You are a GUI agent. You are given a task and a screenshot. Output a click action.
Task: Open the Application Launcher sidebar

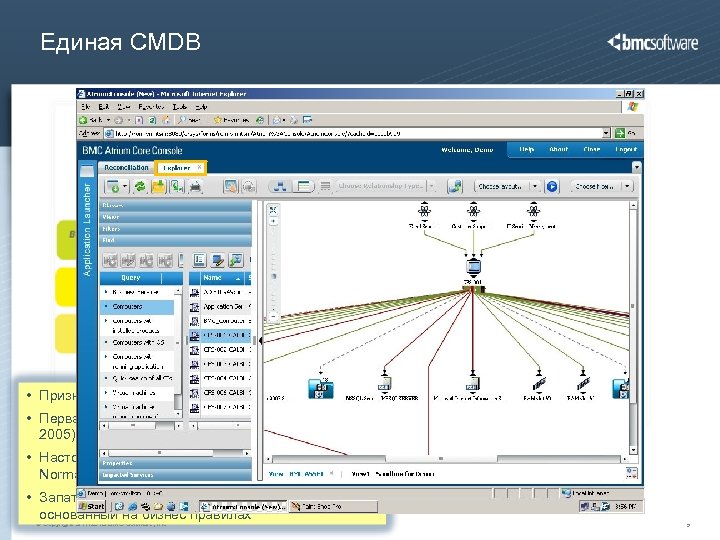[87, 230]
